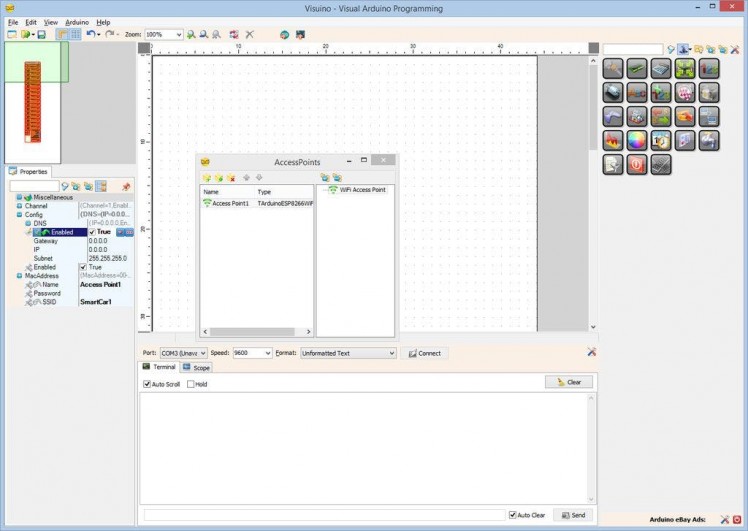The image size is (748, 531).
Task: Click the Save icon in main toolbar
Action: tap(41, 34)
